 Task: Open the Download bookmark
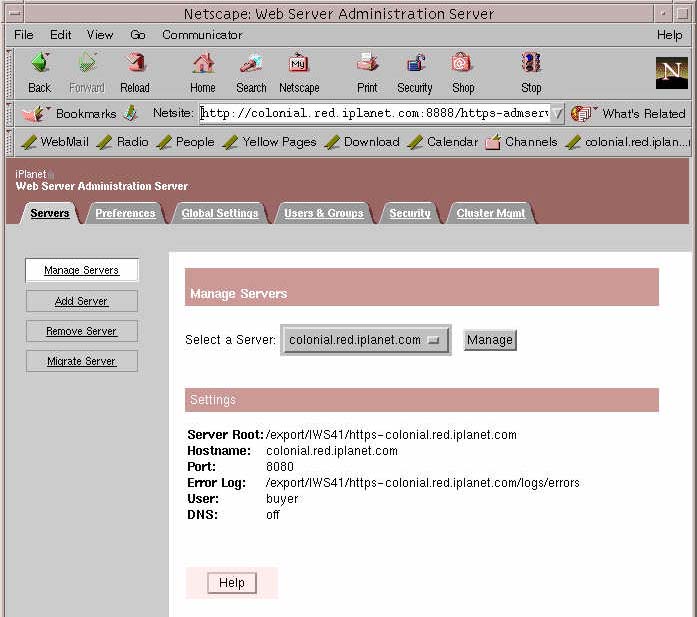[362, 142]
